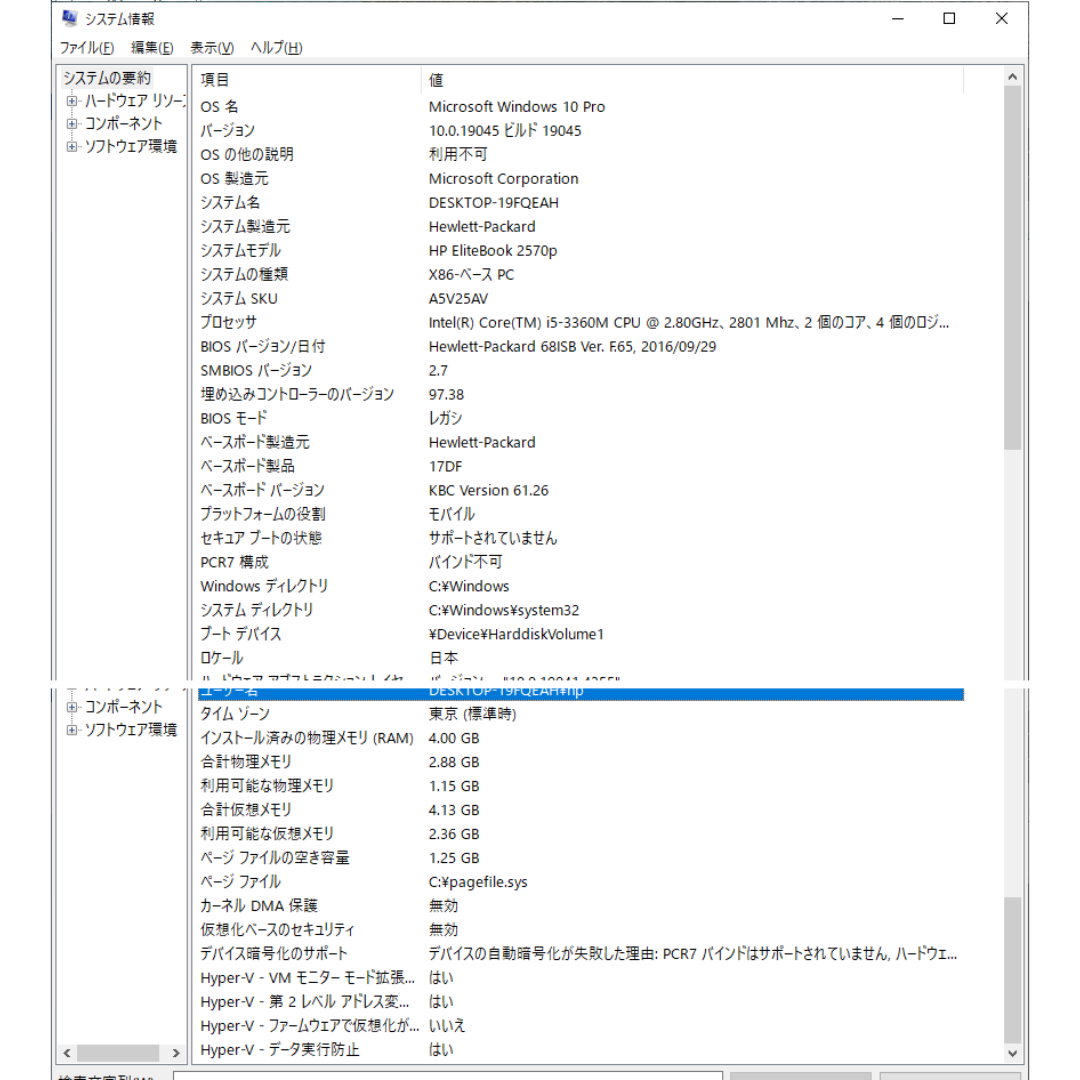Viewport: 1080px width, 1080px height.
Task: Select システムの要約 in the tree
Action: point(107,78)
